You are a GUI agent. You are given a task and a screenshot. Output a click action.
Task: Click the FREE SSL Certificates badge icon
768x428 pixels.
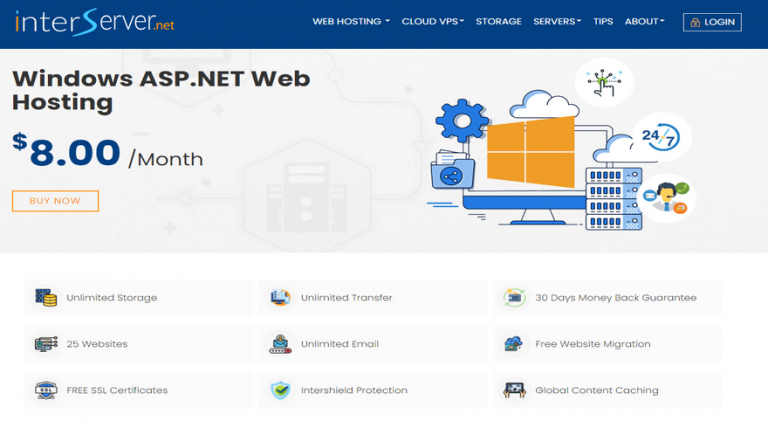point(46,390)
